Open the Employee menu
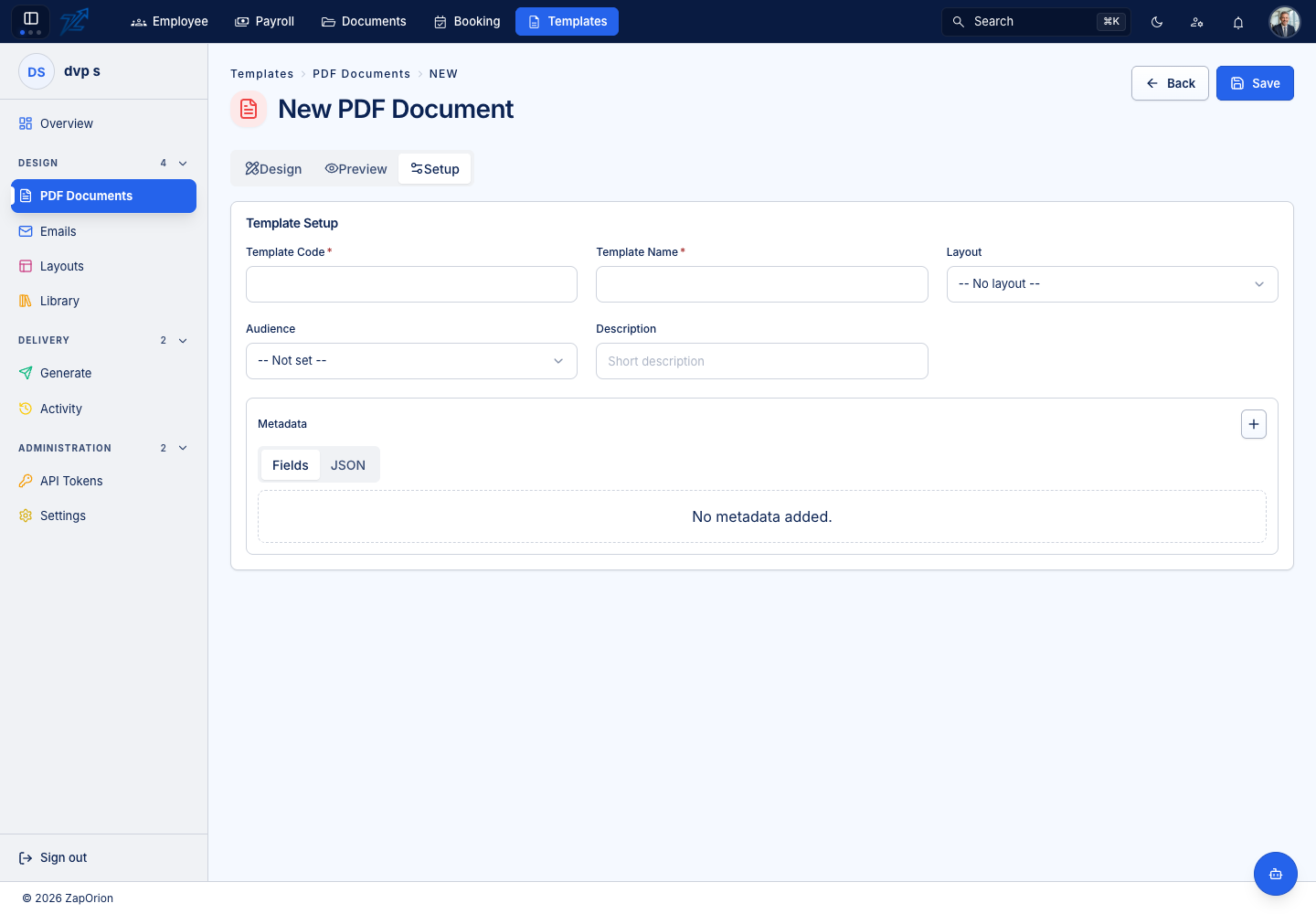 tap(169, 21)
